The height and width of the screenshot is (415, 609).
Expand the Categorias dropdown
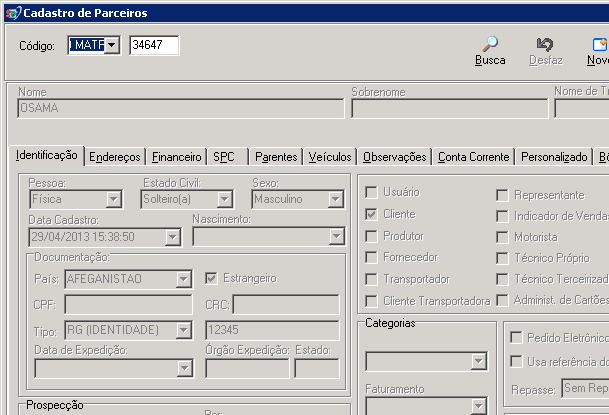coord(478,361)
